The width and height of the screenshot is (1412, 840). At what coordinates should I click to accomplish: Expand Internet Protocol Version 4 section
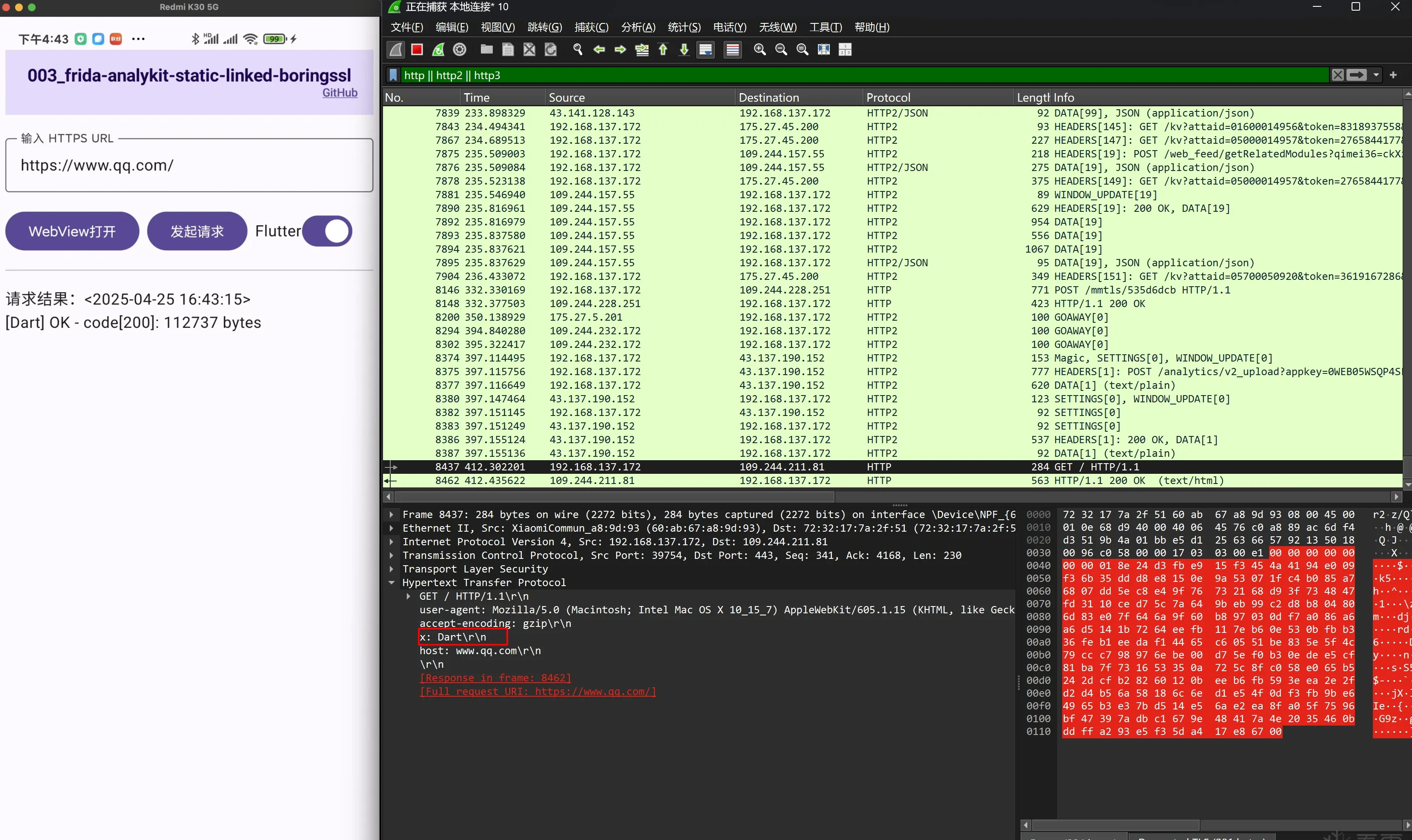point(392,542)
